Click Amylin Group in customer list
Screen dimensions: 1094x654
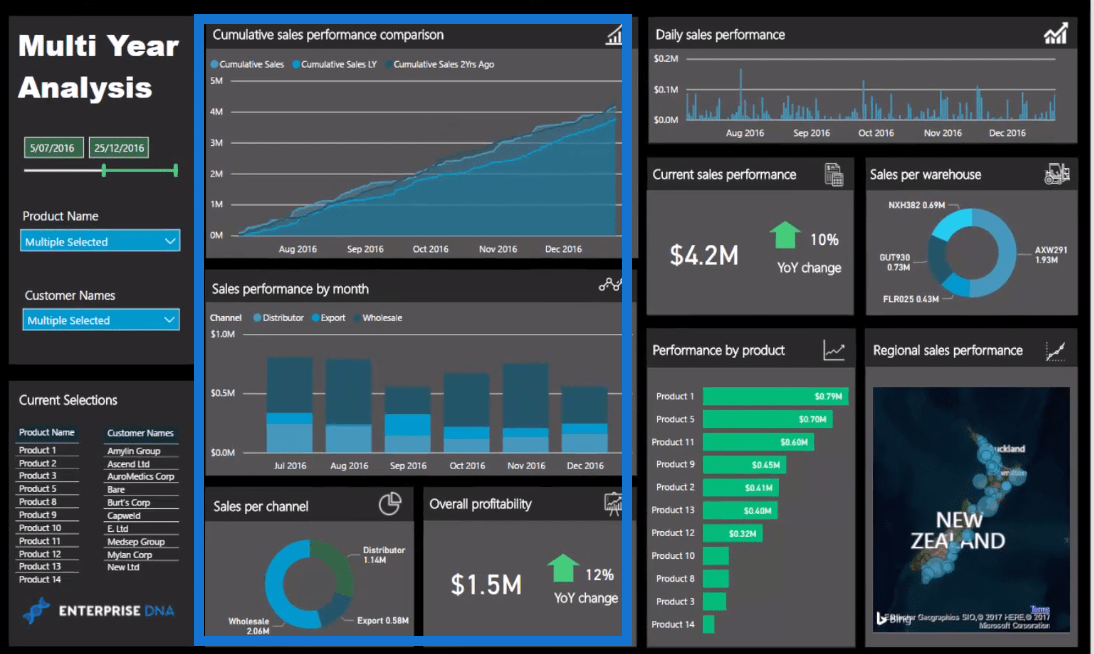point(134,451)
